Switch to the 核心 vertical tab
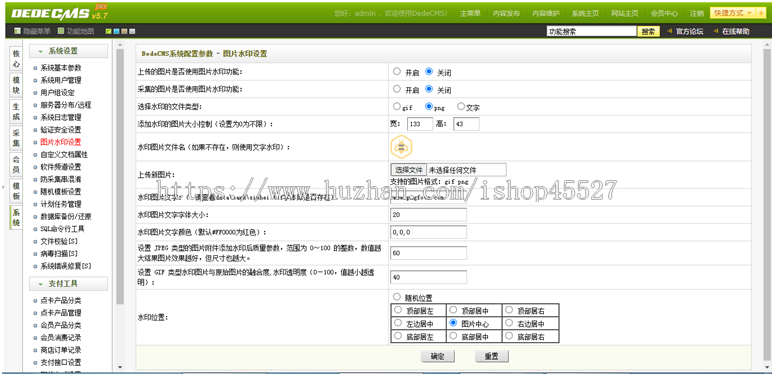This screenshot has height=376, width=774. [x=16, y=58]
